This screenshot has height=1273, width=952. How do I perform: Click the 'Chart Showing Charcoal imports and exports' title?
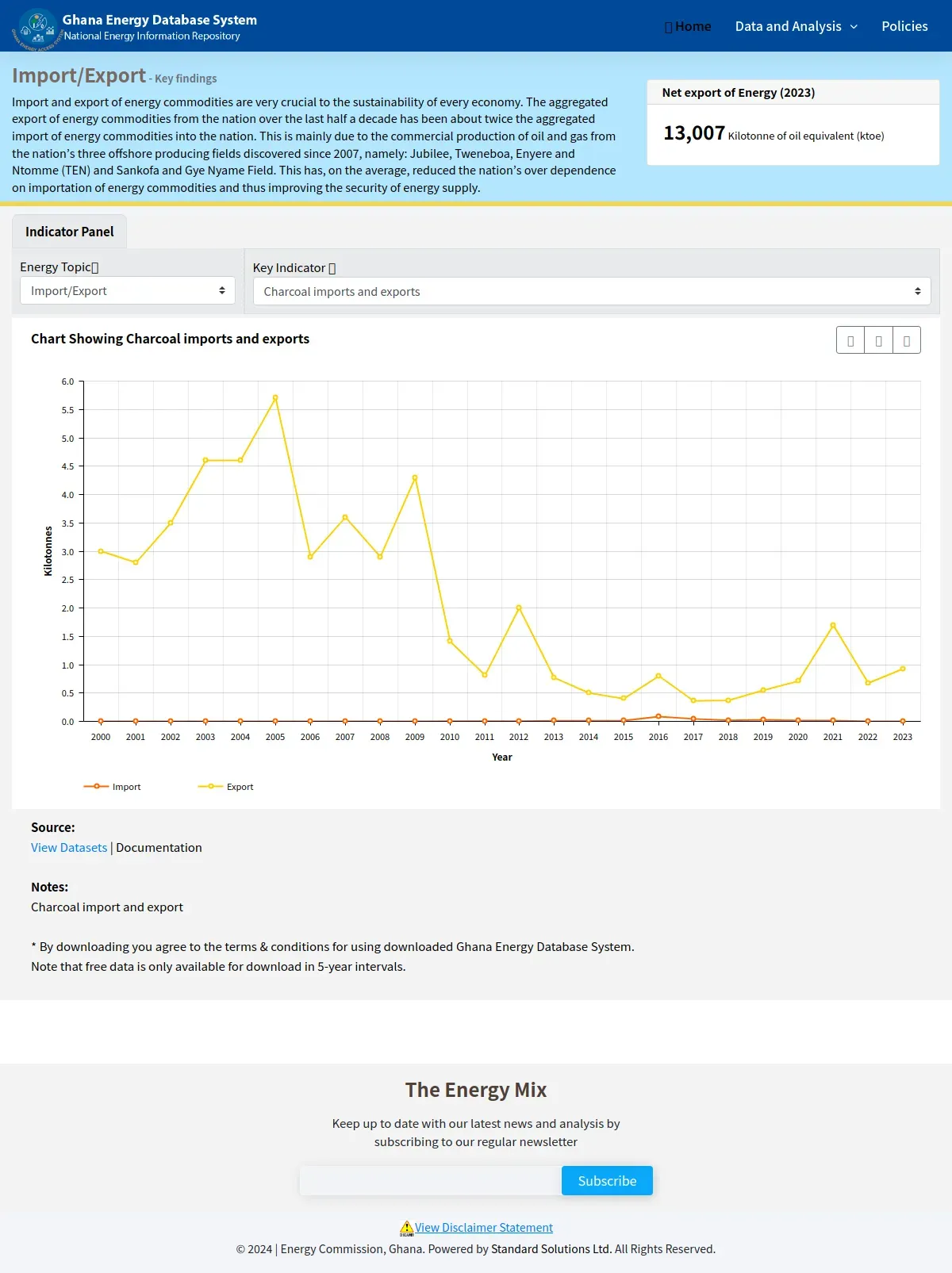[x=170, y=339]
